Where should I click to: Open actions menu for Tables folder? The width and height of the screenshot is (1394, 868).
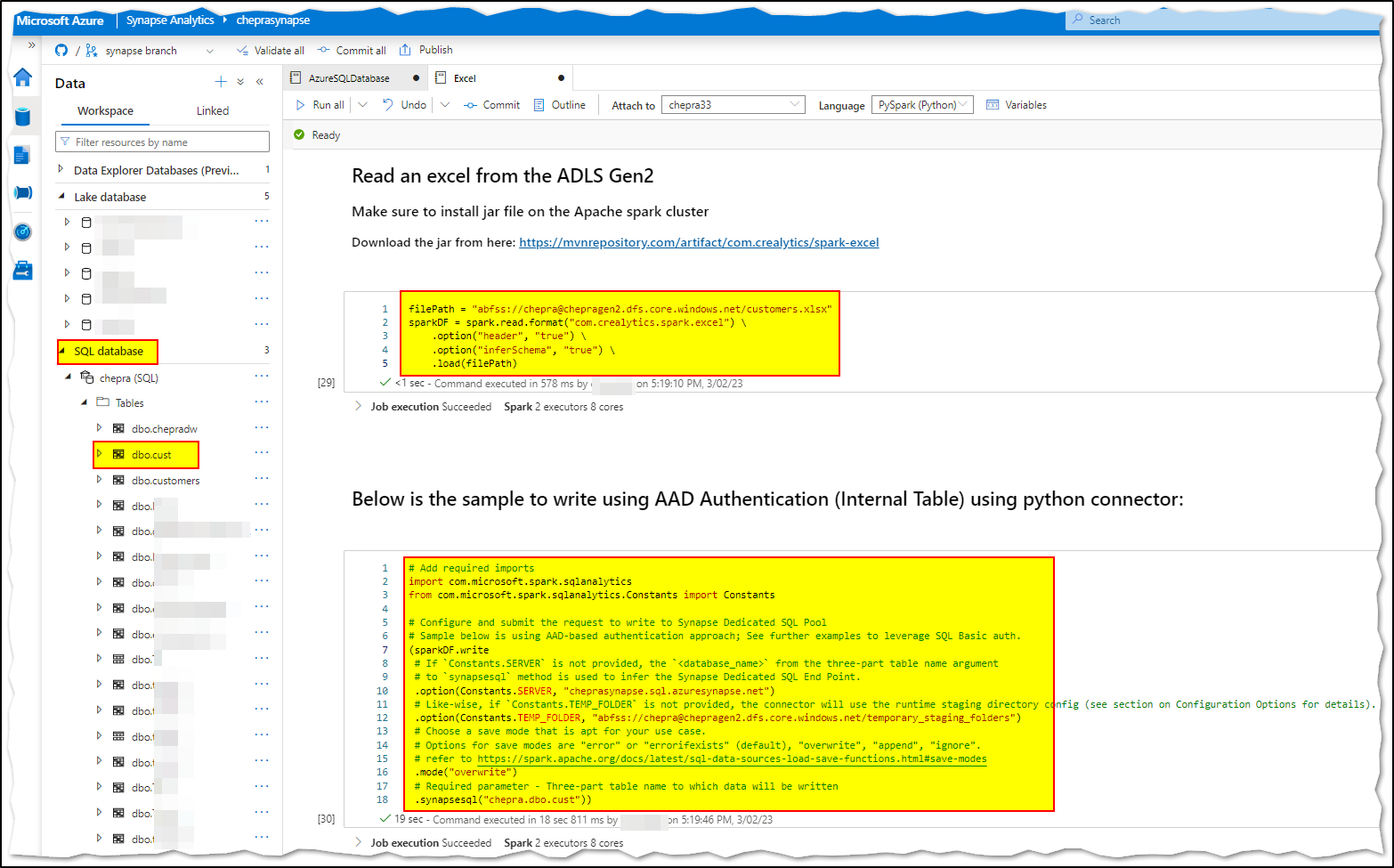[x=262, y=402]
